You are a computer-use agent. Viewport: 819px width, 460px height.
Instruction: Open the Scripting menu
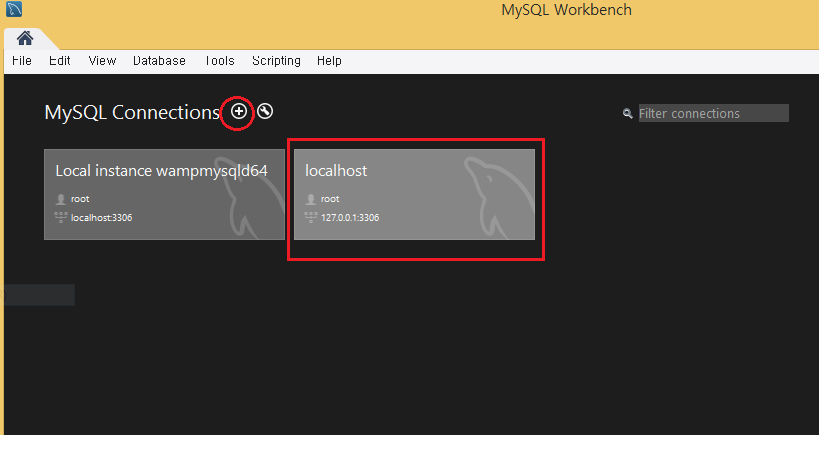(x=276, y=61)
